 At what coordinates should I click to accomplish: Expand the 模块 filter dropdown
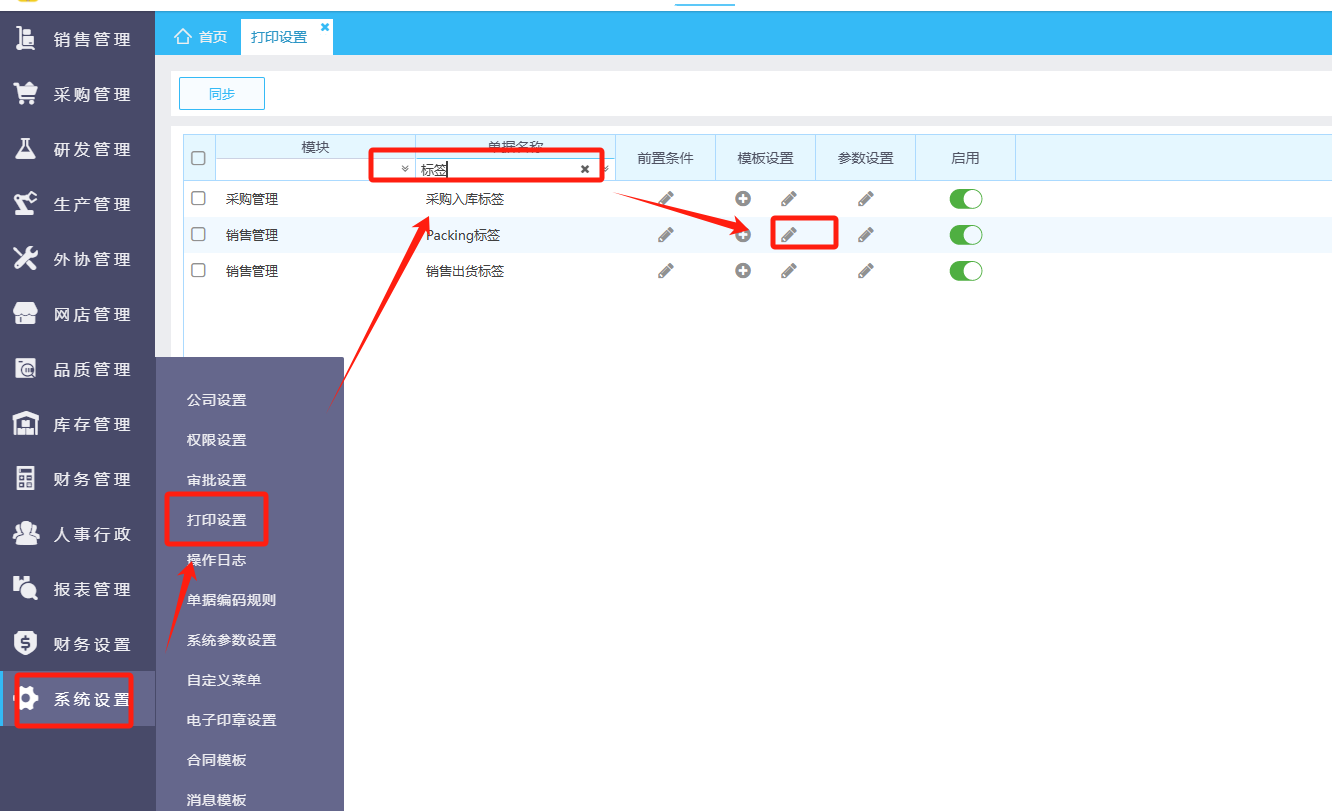coord(405,169)
